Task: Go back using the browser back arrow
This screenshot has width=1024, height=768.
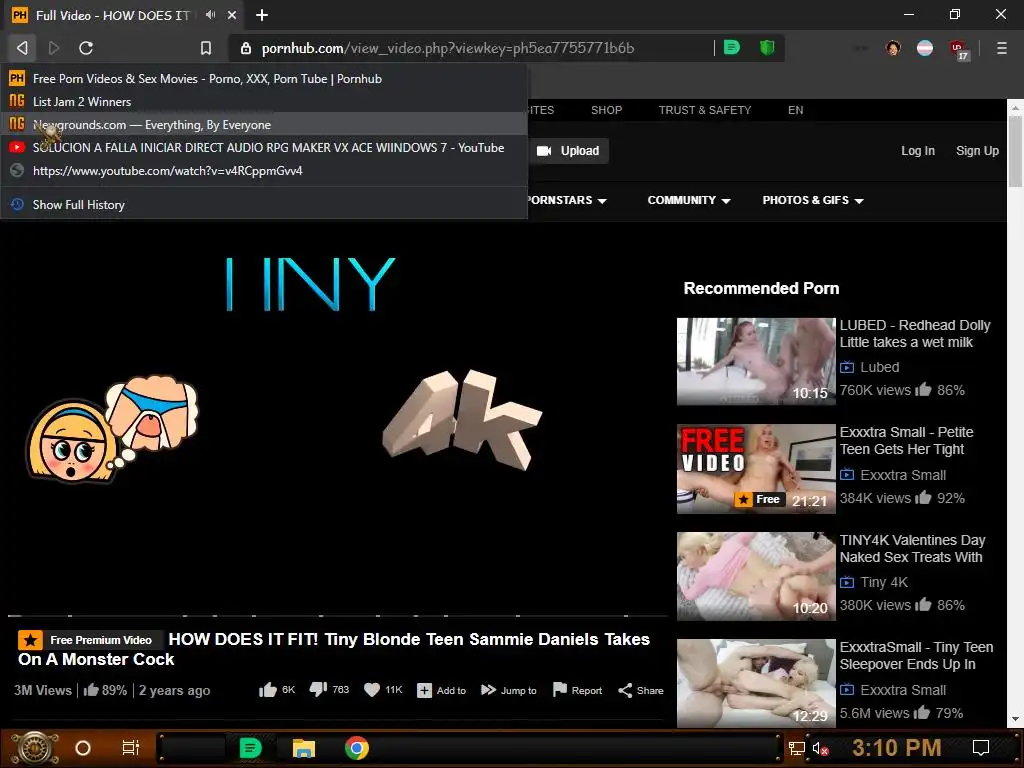Action: tap(22, 48)
